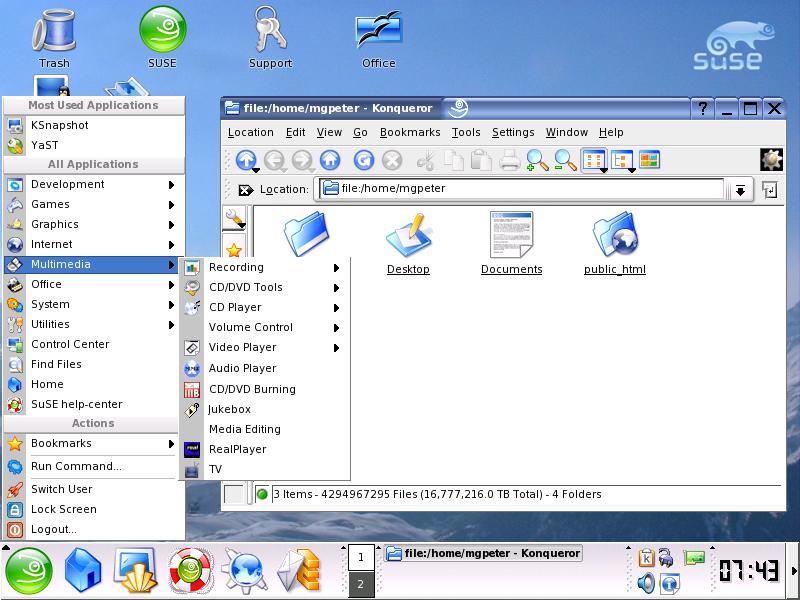Zoom out with magnifier minus icon
800x600 pixels.
tap(565, 160)
